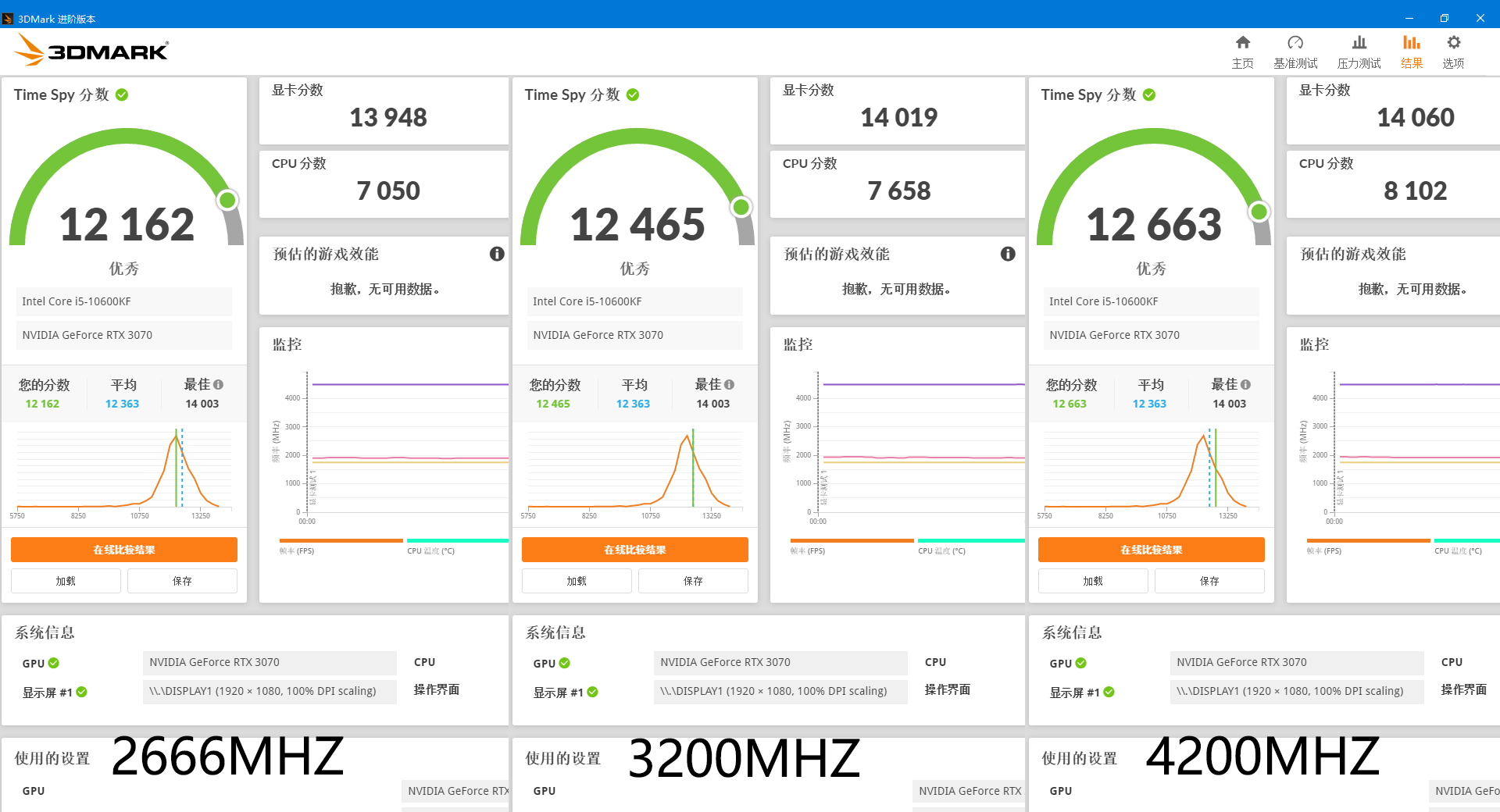This screenshot has width=1500, height=812.
Task: Click the 显卡分数 value 14 019
Action: pyautogui.click(x=899, y=117)
